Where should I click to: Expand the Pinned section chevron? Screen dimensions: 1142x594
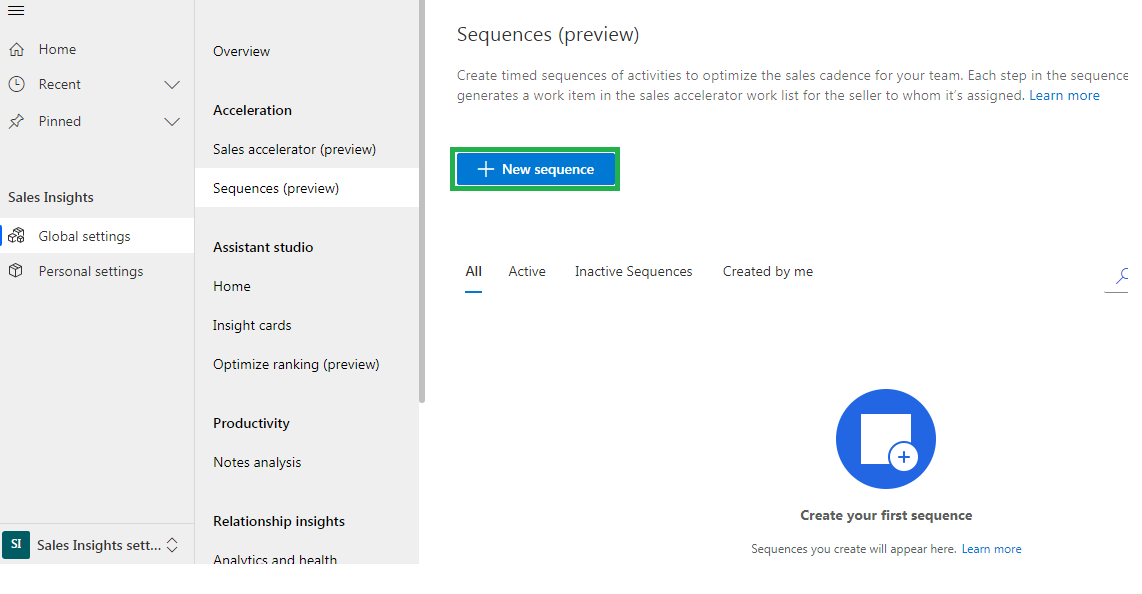tap(172, 122)
